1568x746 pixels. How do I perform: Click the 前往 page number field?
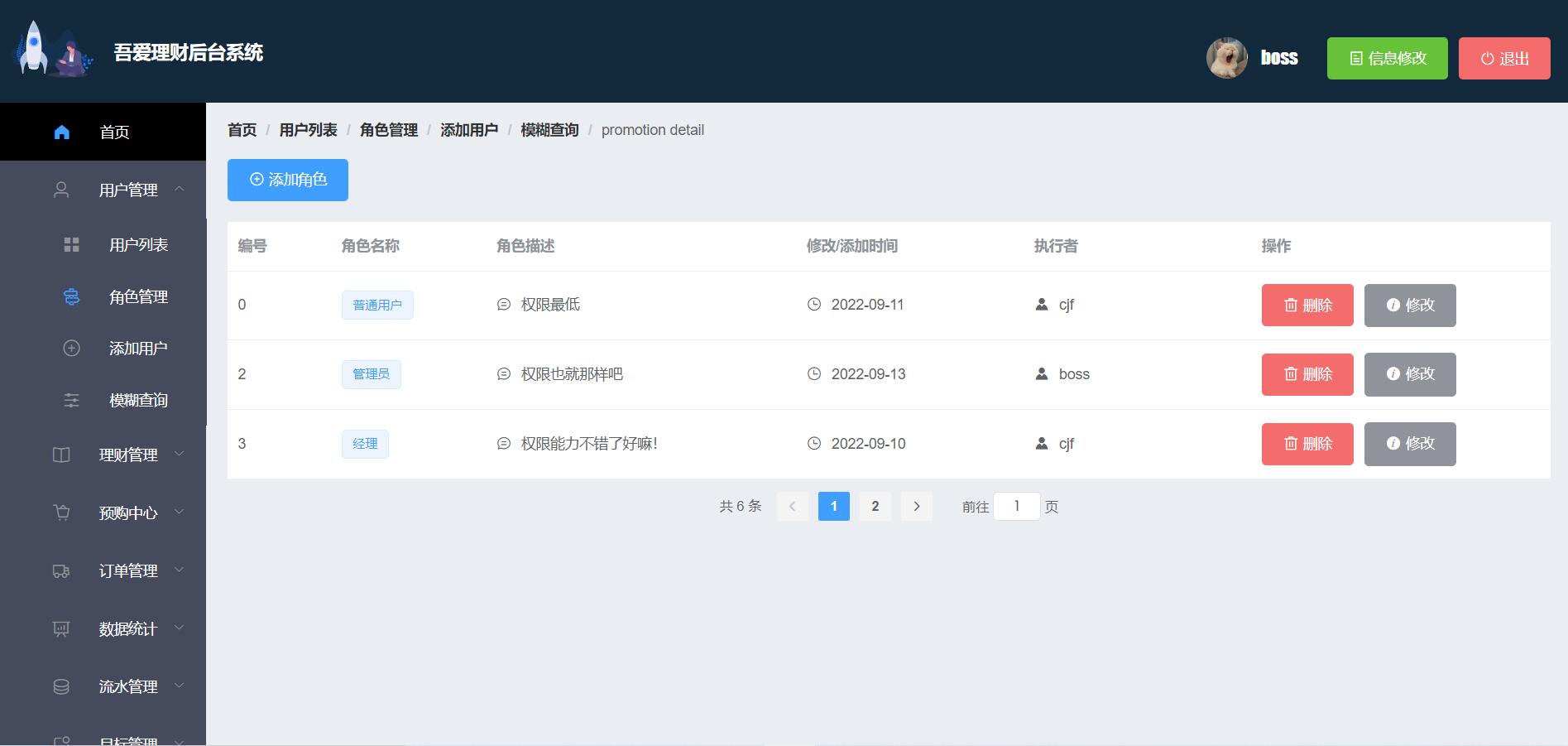coord(1017,506)
